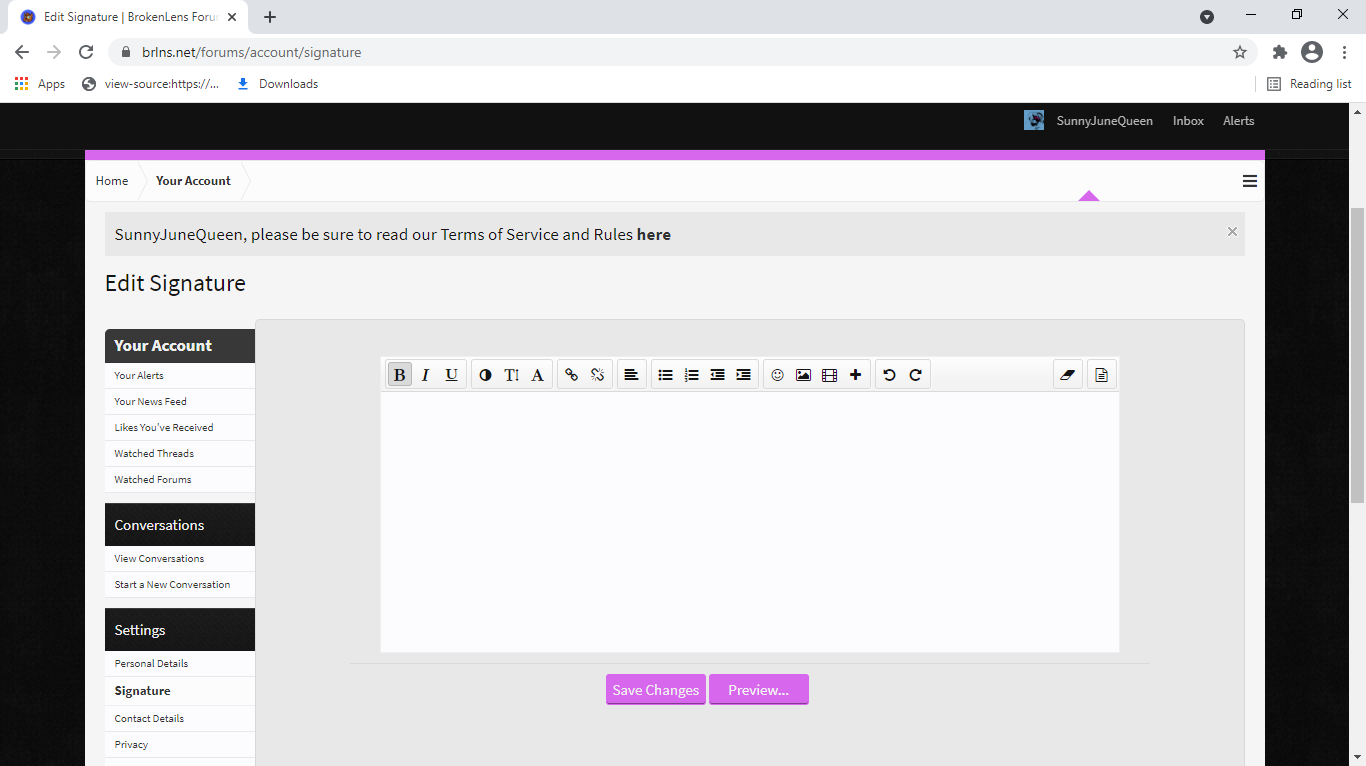Open Personal Details settings

180,664
